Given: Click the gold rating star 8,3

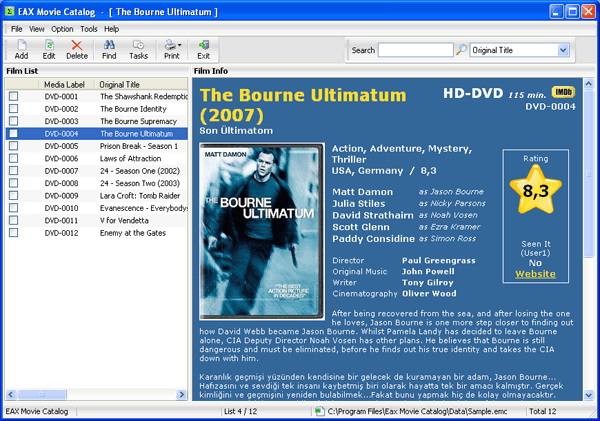Looking at the screenshot, I should 536,190.
